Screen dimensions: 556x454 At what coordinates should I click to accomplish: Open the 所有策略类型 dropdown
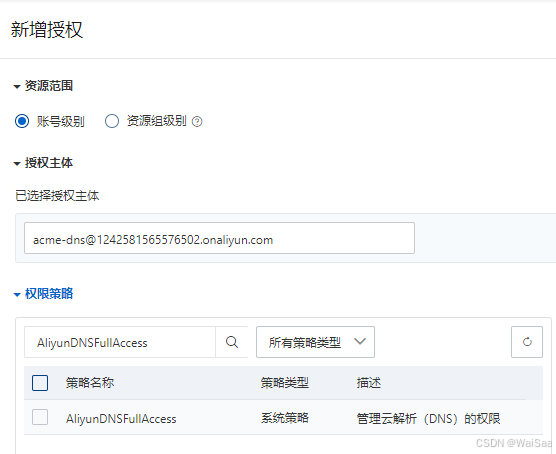[x=315, y=342]
